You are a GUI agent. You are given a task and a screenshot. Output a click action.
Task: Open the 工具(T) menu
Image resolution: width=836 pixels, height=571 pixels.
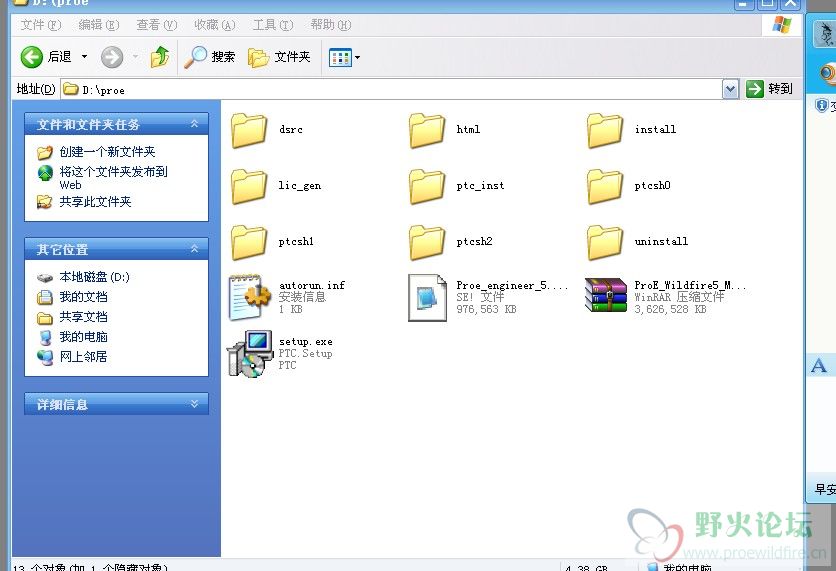272,25
